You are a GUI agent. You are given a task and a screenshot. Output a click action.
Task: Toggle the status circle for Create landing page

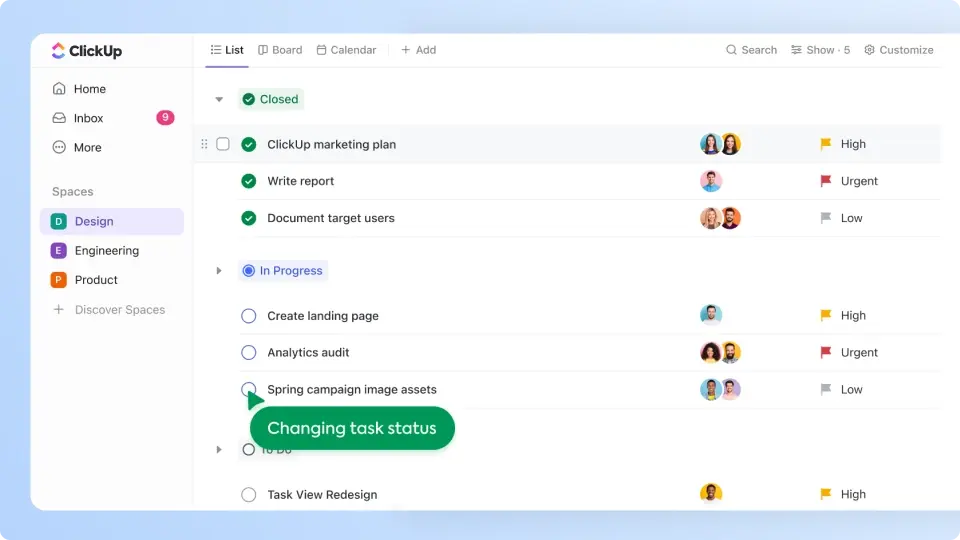pyautogui.click(x=249, y=316)
